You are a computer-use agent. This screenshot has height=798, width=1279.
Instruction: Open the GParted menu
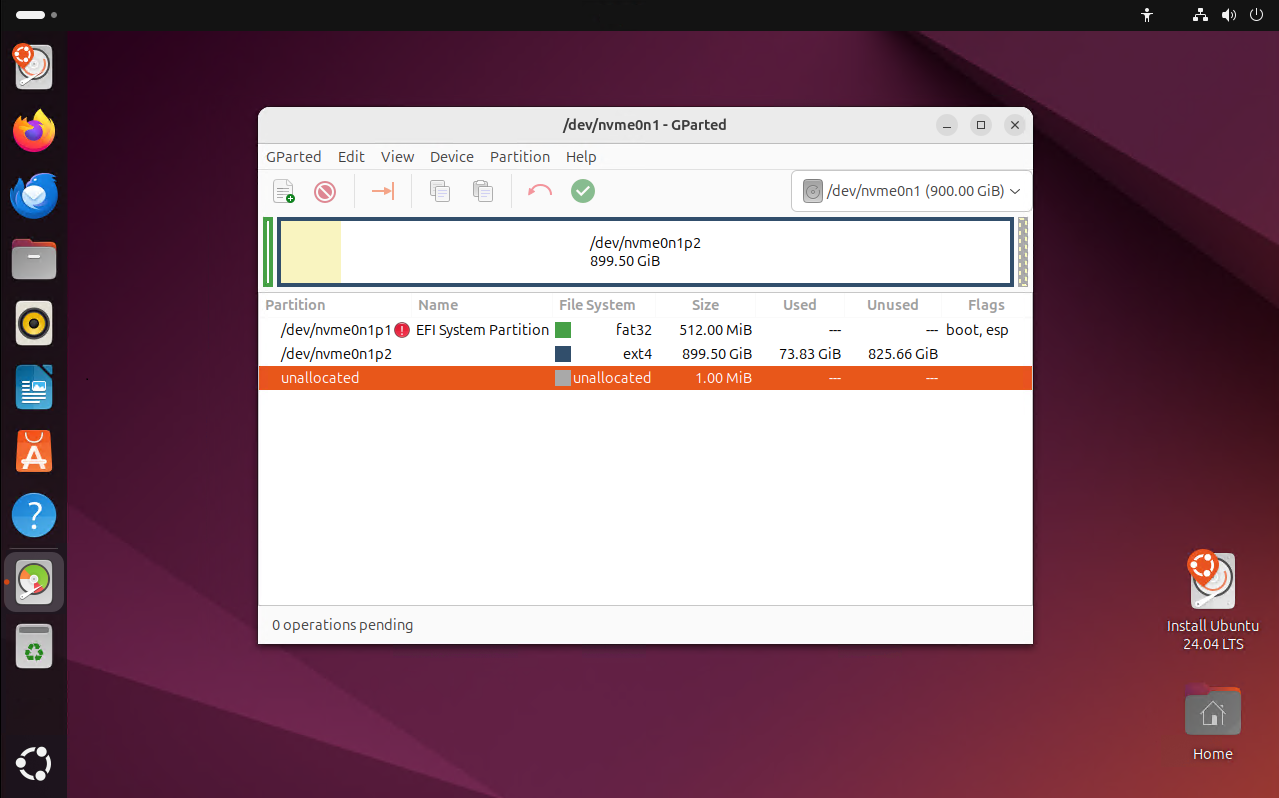(x=293, y=156)
